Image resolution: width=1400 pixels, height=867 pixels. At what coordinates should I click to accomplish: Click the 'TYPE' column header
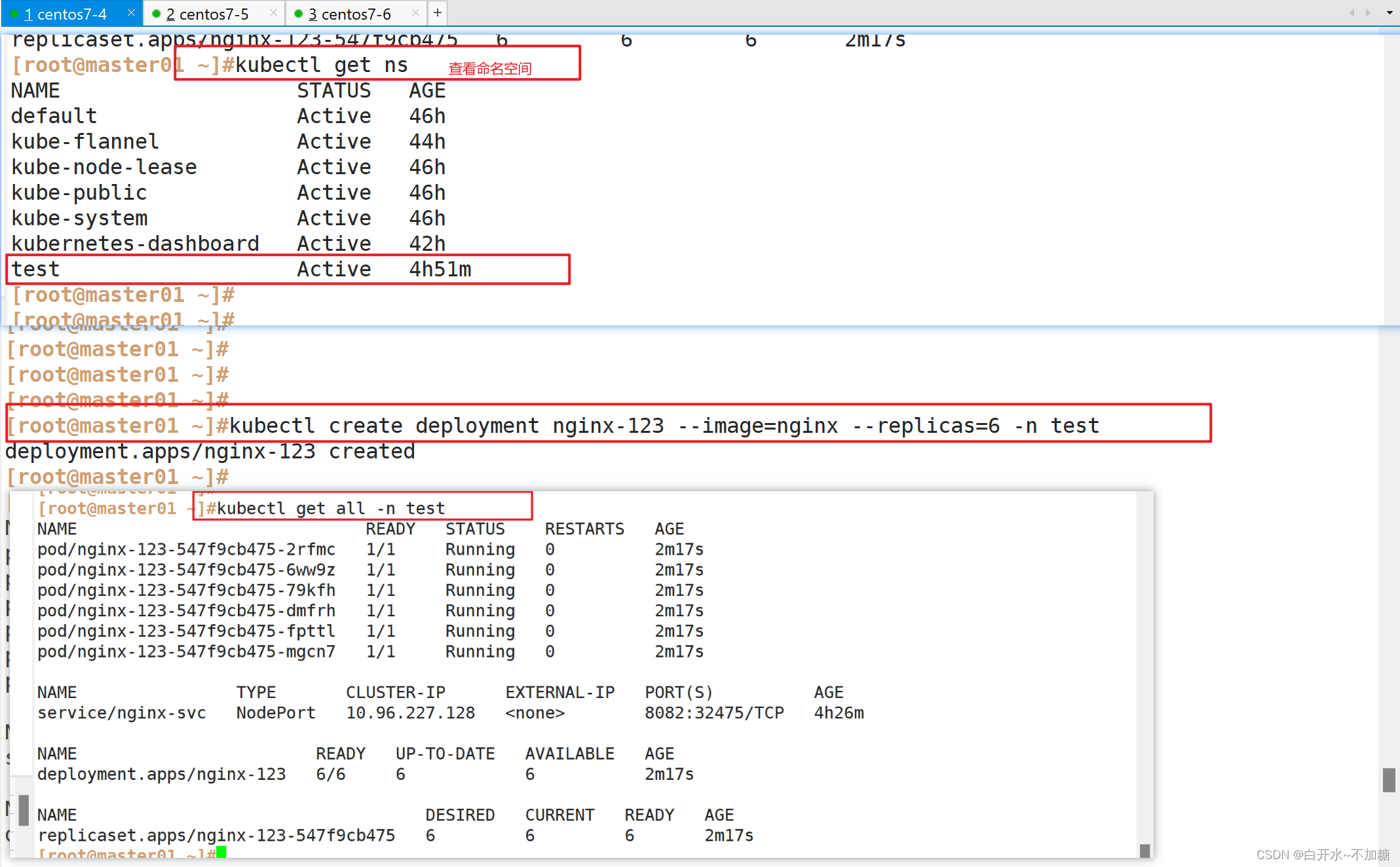[x=256, y=693]
